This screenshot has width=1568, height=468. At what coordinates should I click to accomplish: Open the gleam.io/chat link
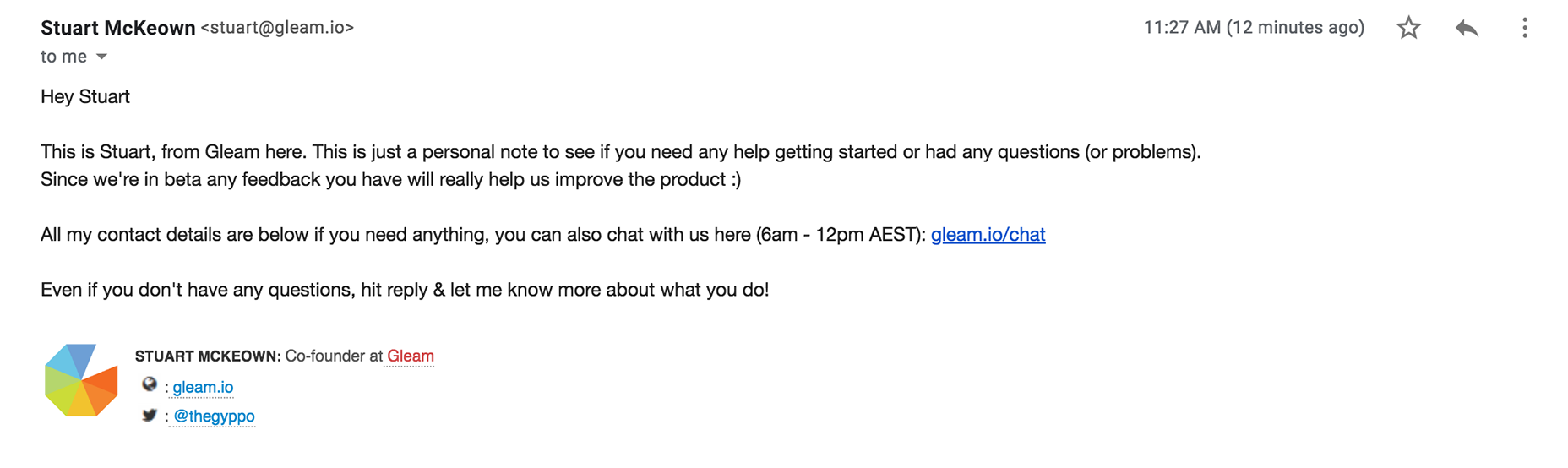click(x=988, y=235)
